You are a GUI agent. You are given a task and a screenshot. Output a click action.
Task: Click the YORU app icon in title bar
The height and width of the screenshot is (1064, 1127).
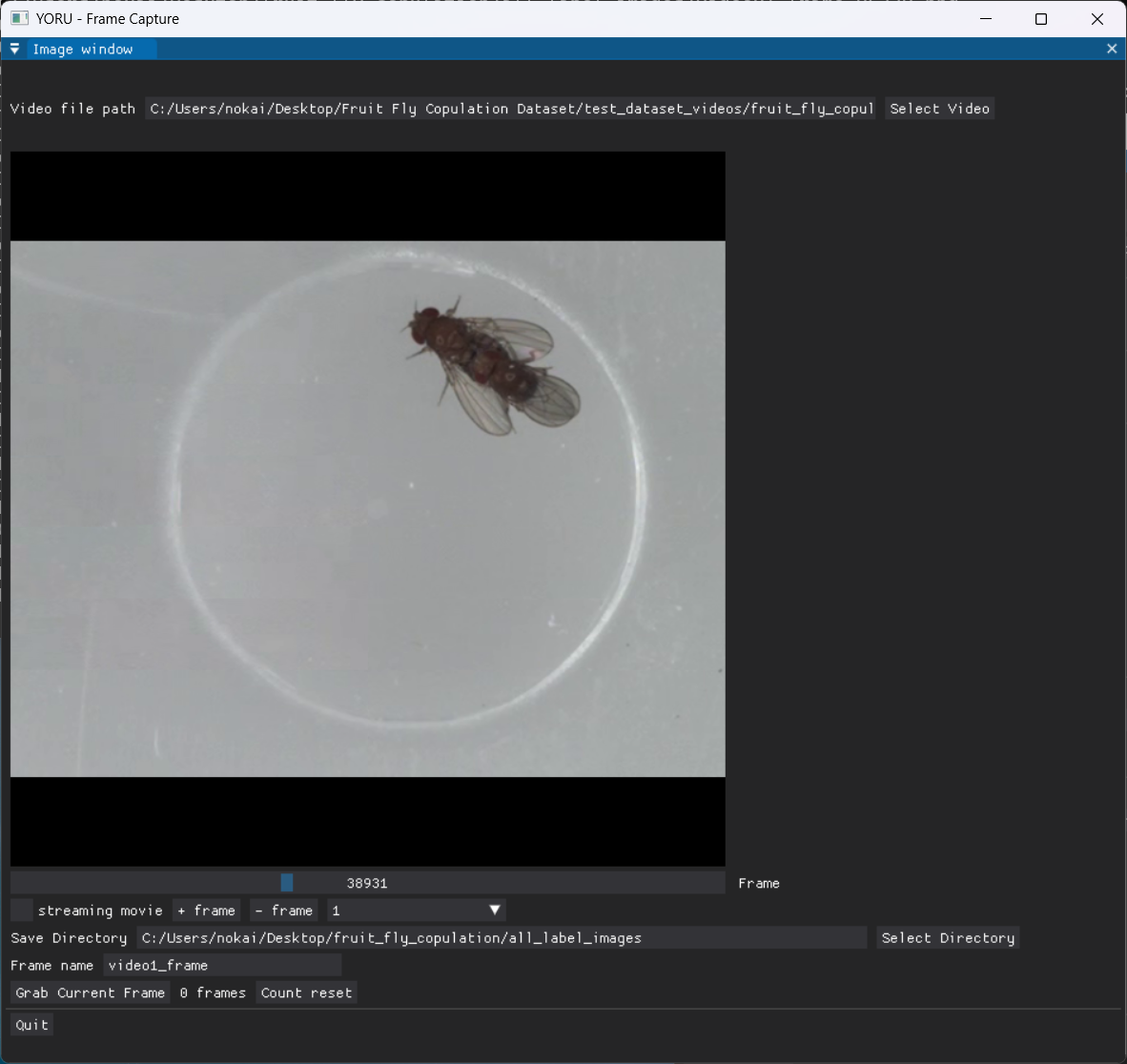19,18
